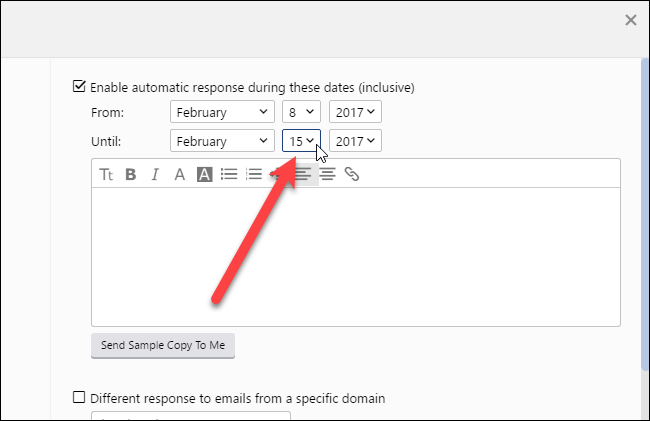The width and height of the screenshot is (650, 421).
Task: Insert a numbered list
Action: pos(254,174)
